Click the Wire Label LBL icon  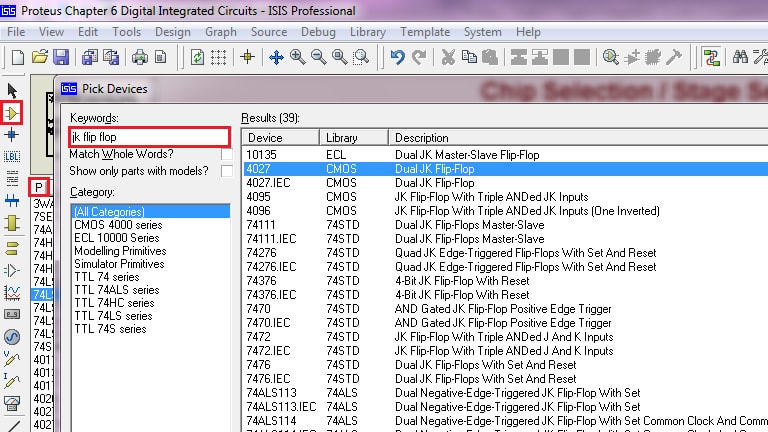[x=12, y=157]
